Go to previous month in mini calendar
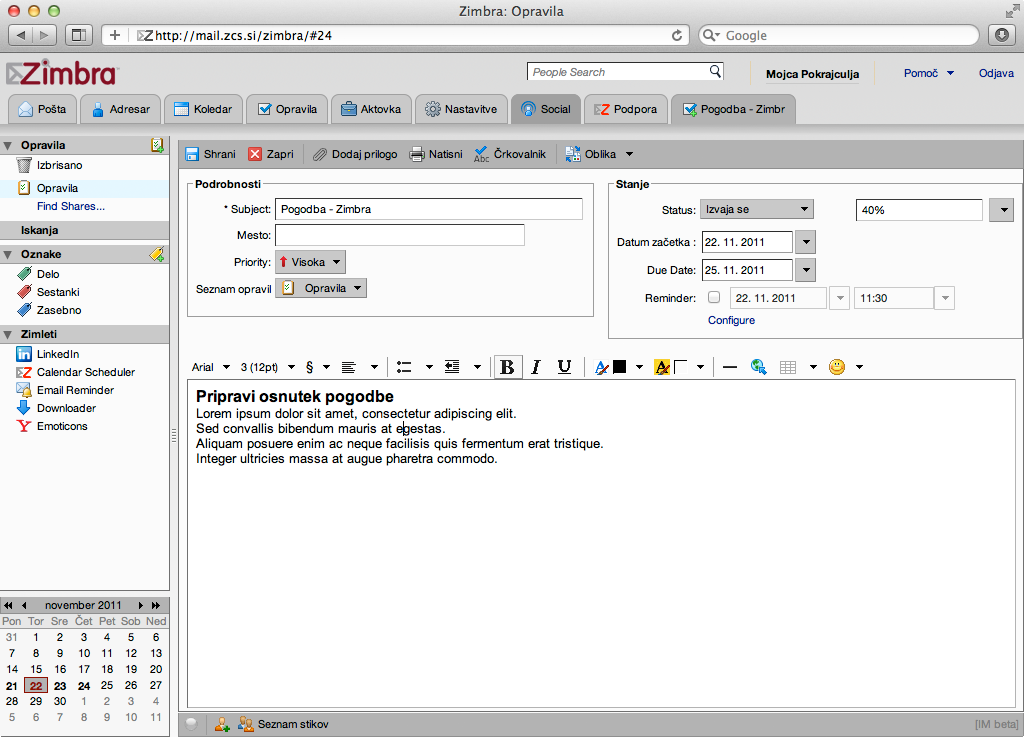This screenshot has width=1024, height=737. pos(24,605)
